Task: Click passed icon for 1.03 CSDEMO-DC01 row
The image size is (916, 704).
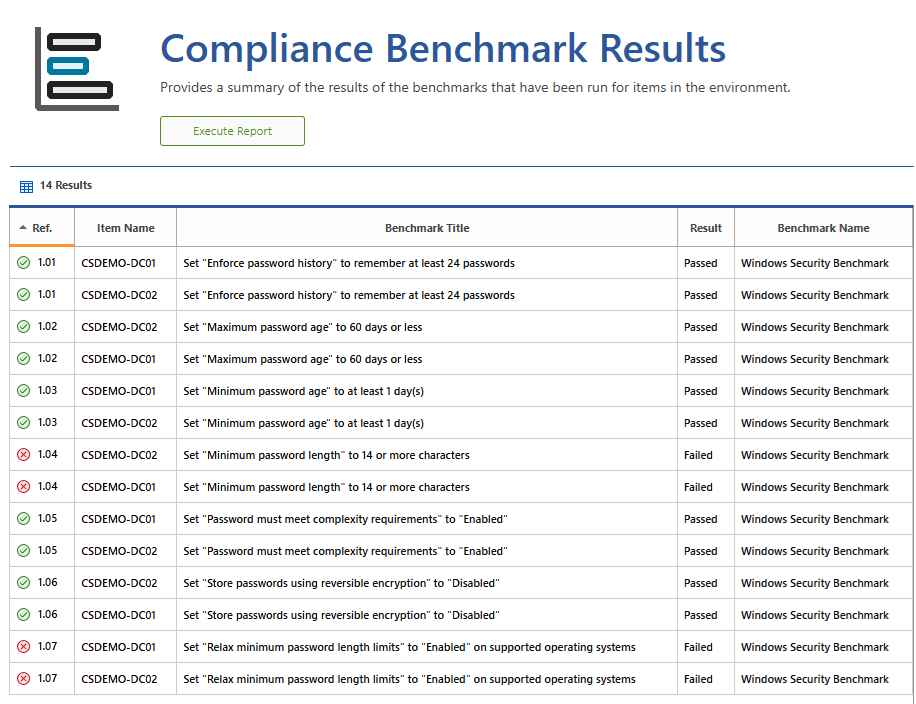Action: coord(23,391)
